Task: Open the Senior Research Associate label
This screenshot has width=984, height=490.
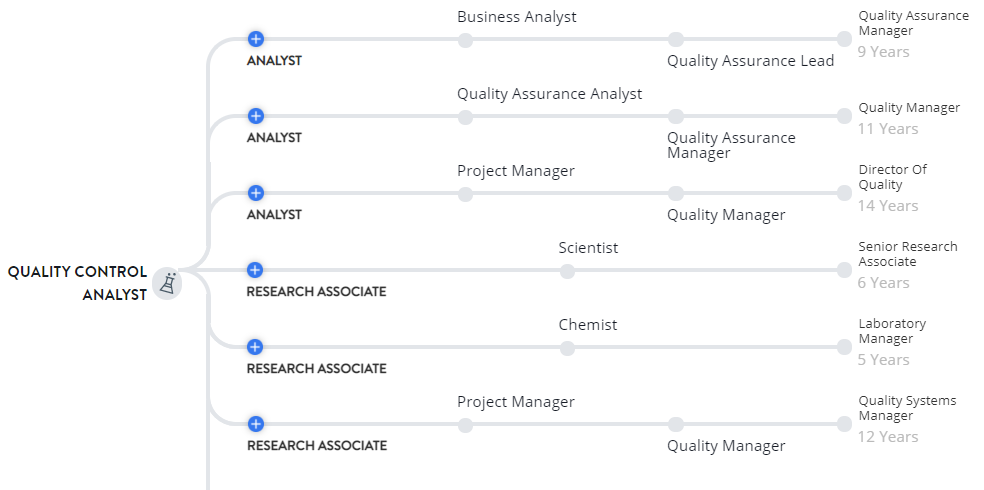Action: 908,254
